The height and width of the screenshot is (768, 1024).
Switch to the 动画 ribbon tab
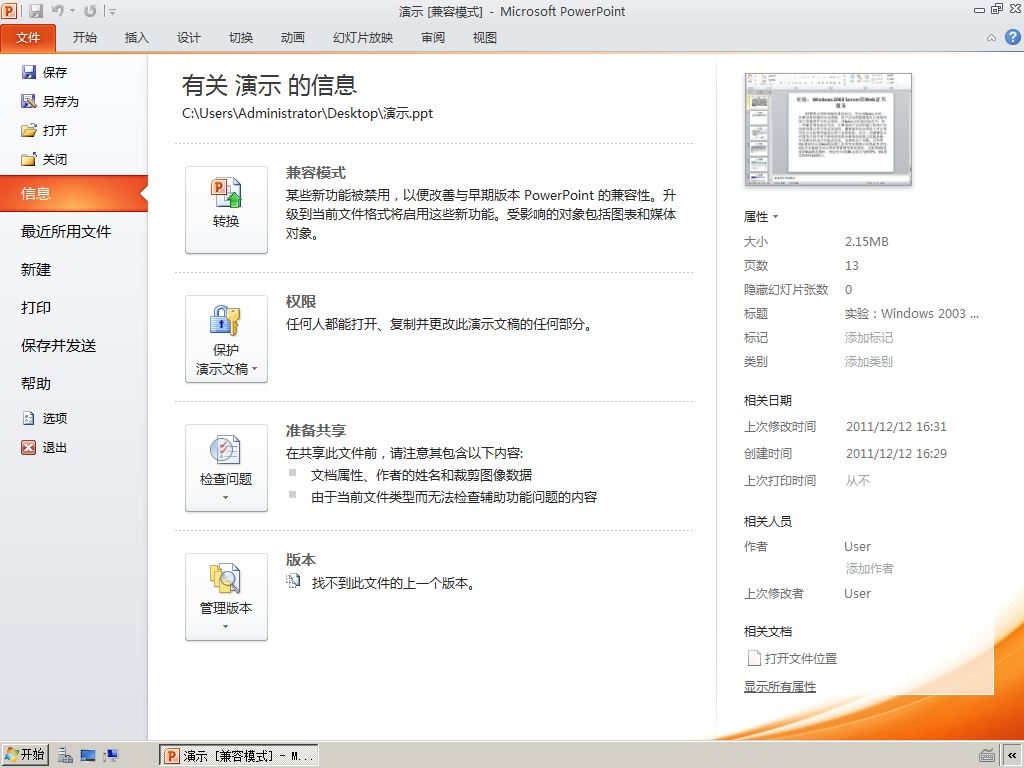coord(293,38)
